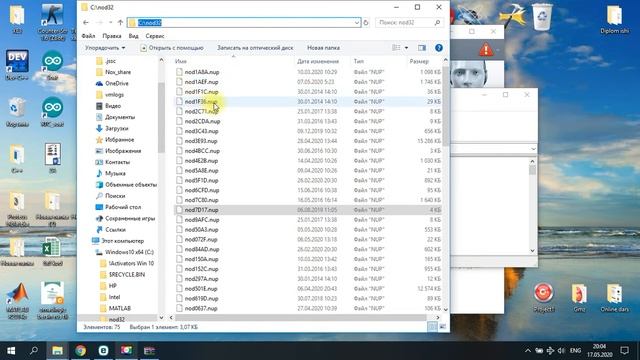Sort by Размер column header
640x360 pixels.
click(x=419, y=61)
